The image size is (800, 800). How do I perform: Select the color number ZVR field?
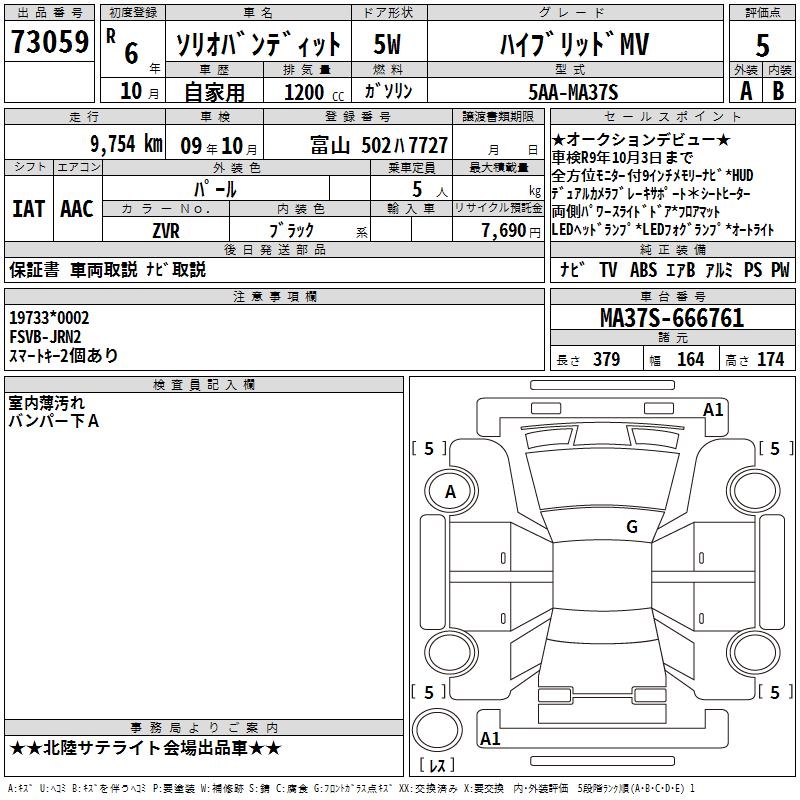click(165, 229)
